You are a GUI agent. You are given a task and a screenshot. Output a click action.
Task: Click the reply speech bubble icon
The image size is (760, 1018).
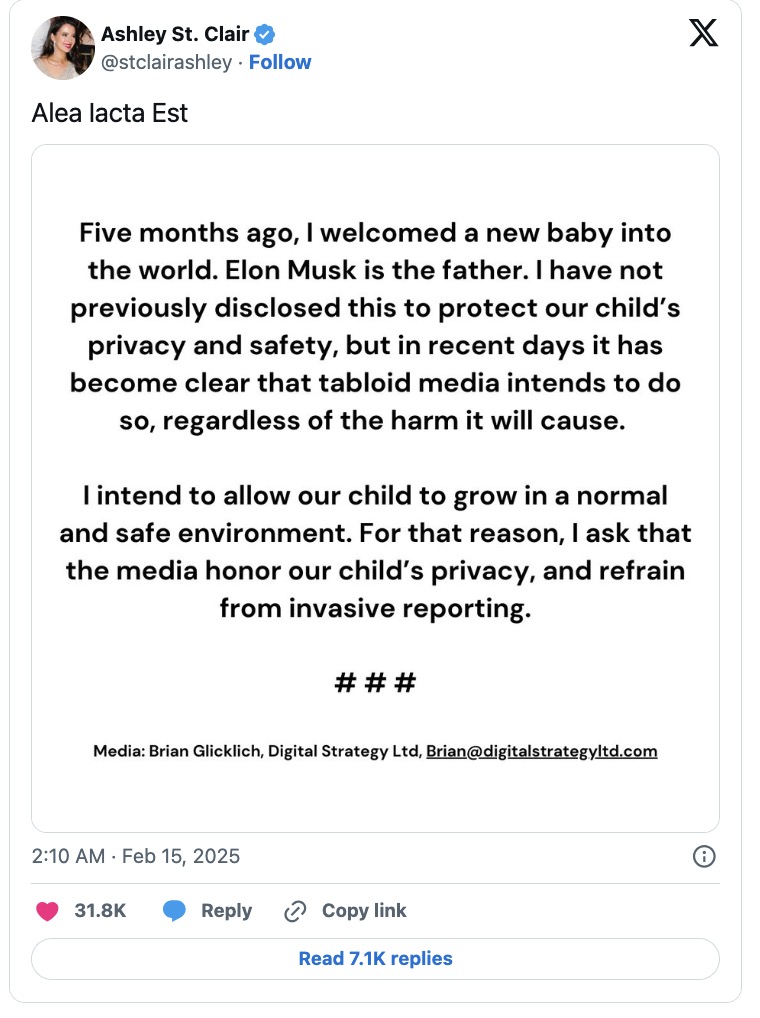pyautogui.click(x=175, y=911)
